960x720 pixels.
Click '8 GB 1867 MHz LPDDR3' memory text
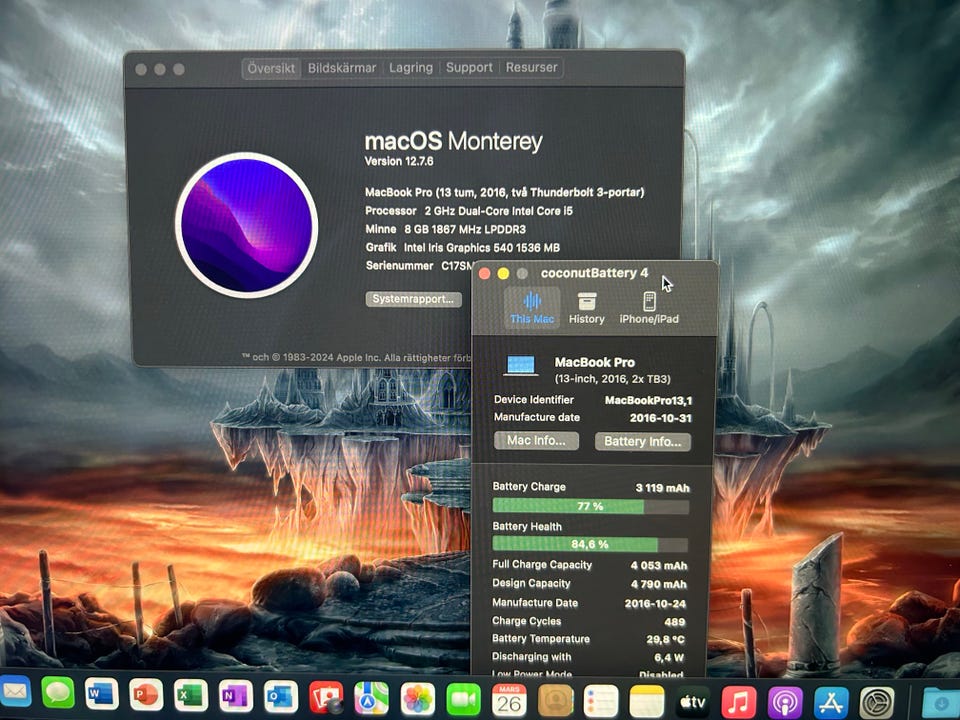pyautogui.click(x=465, y=230)
